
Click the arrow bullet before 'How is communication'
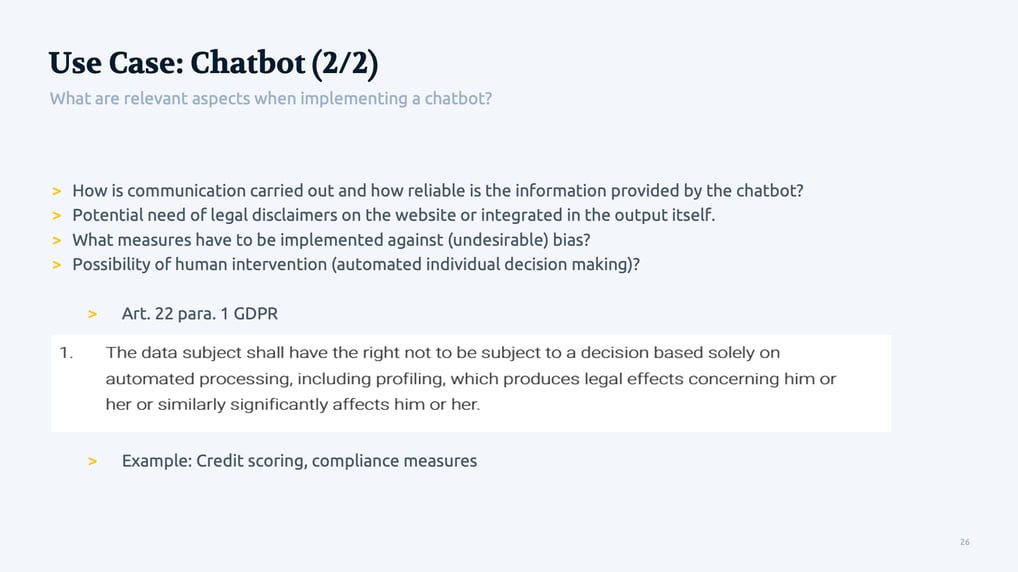(x=56, y=192)
